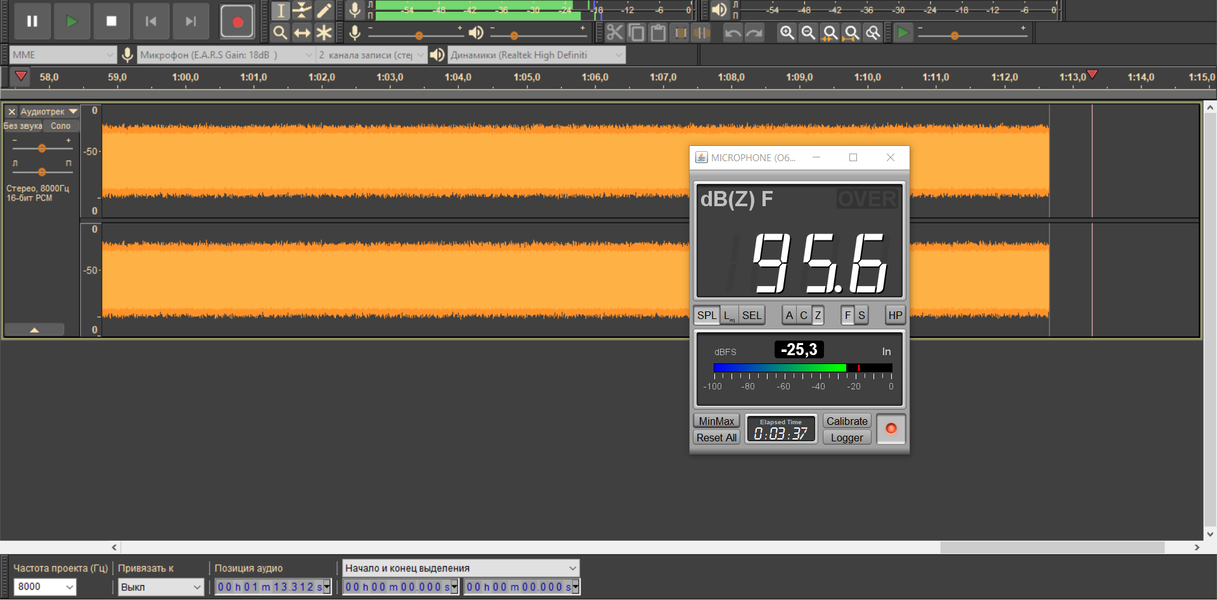
Task: Start recording in the sound meter window
Action: pyautogui.click(x=891, y=429)
